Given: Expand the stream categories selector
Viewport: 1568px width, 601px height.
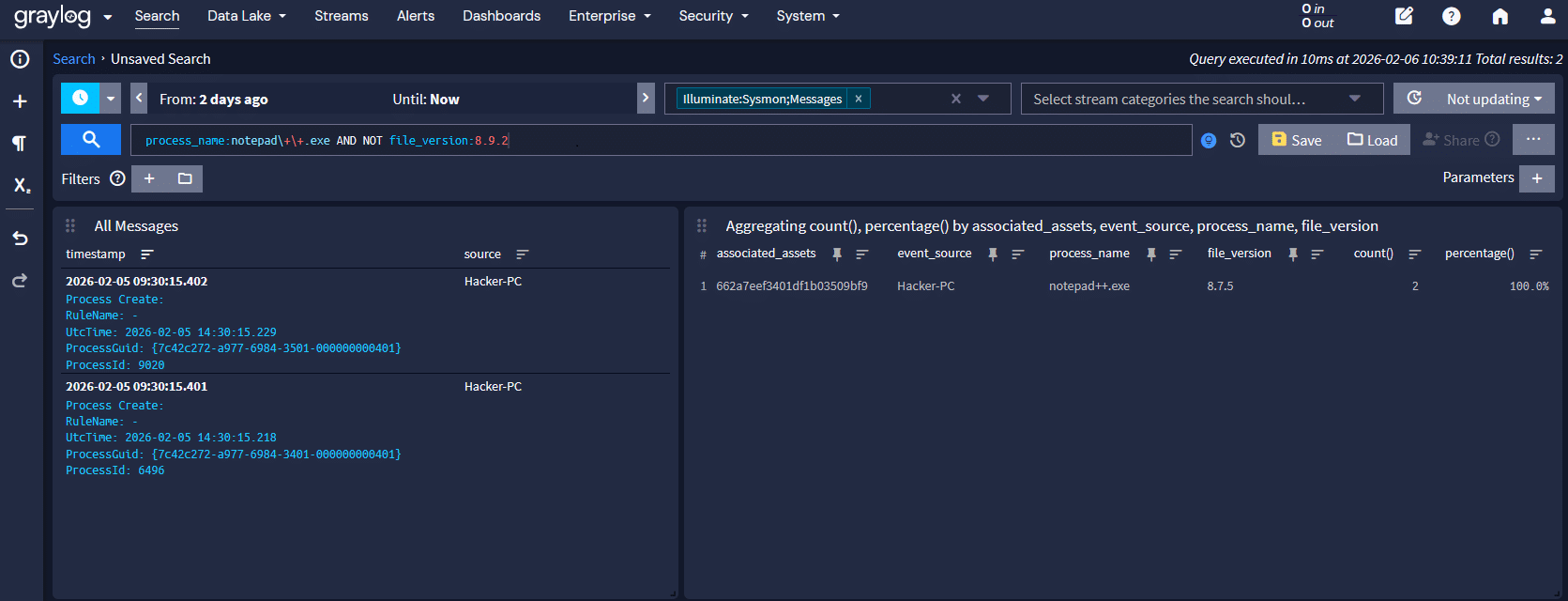Looking at the screenshot, I should 1354,99.
